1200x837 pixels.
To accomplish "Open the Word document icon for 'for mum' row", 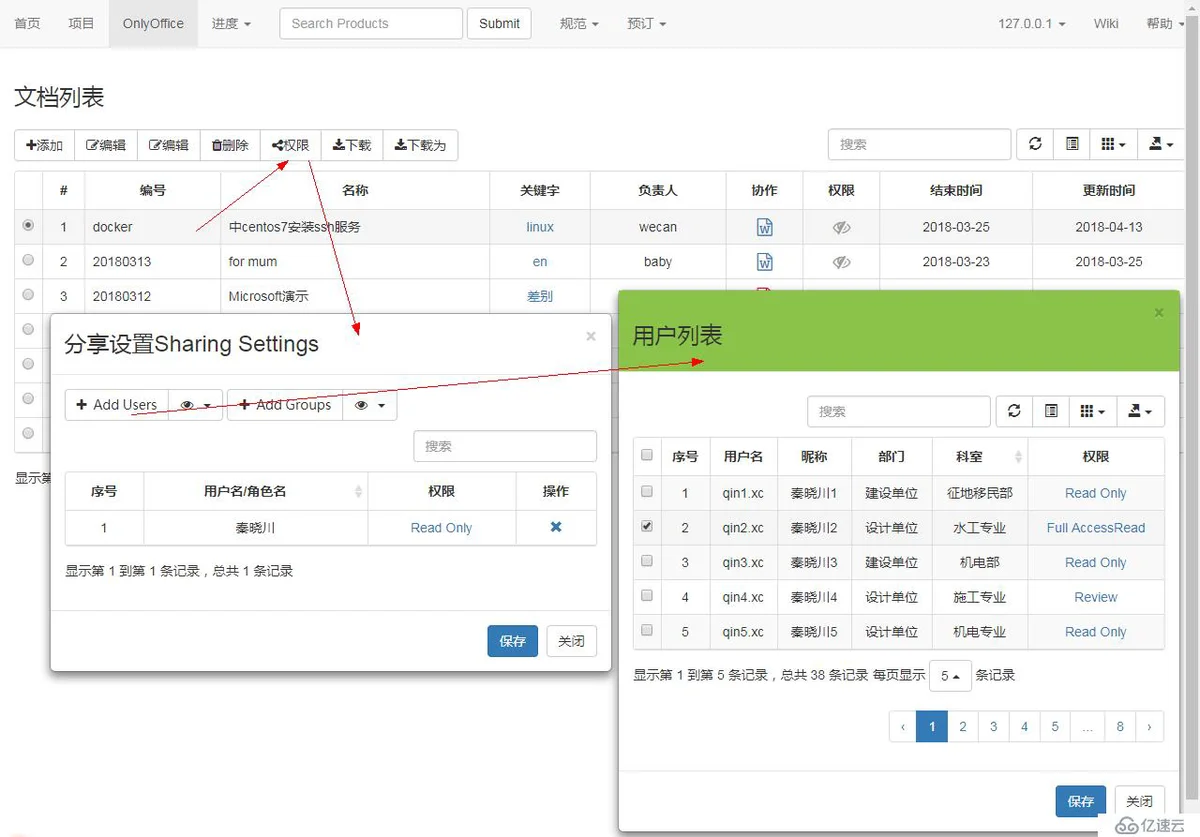I will tap(764, 262).
